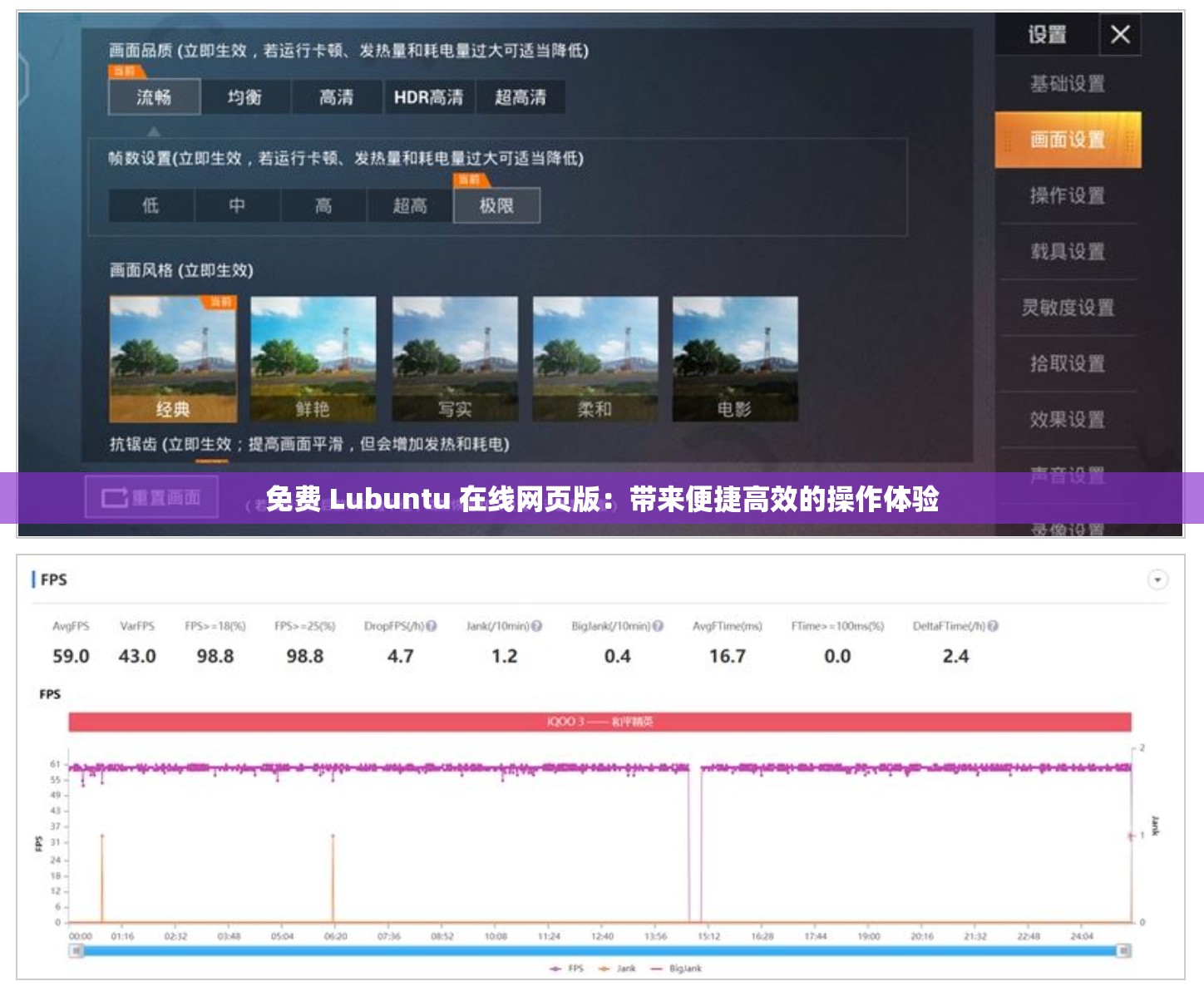Pick the 电影 style thumbnail

[x=735, y=359]
